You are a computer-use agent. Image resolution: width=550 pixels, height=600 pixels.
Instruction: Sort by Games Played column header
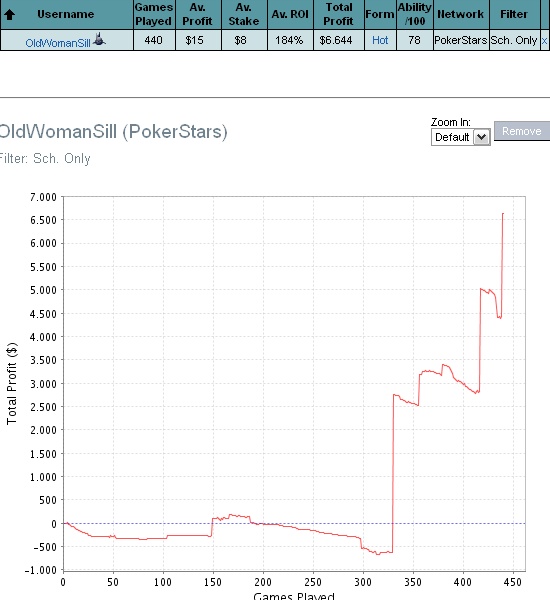click(x=154, y=14)
